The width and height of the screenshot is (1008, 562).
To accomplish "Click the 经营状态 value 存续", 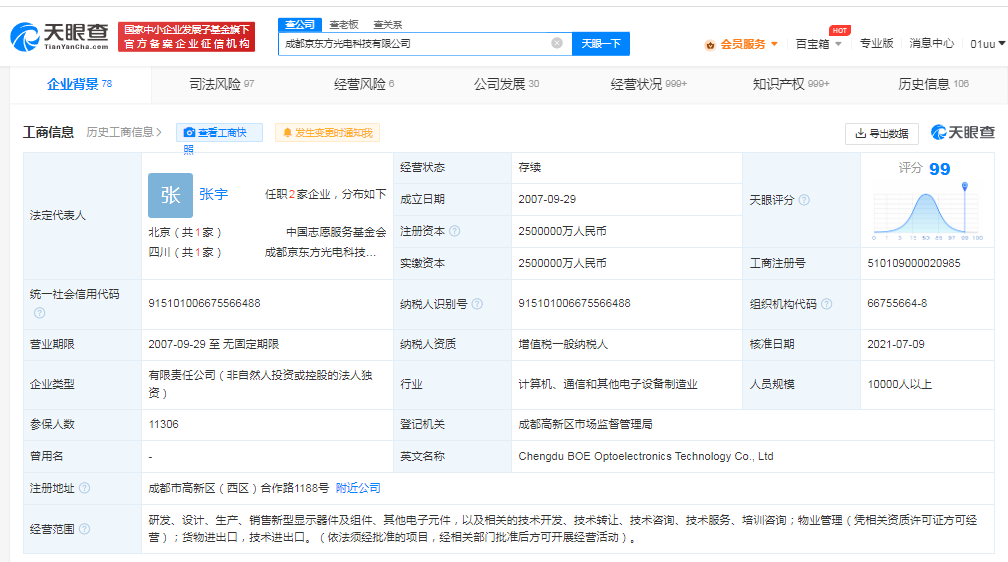I will click(530, 167).
